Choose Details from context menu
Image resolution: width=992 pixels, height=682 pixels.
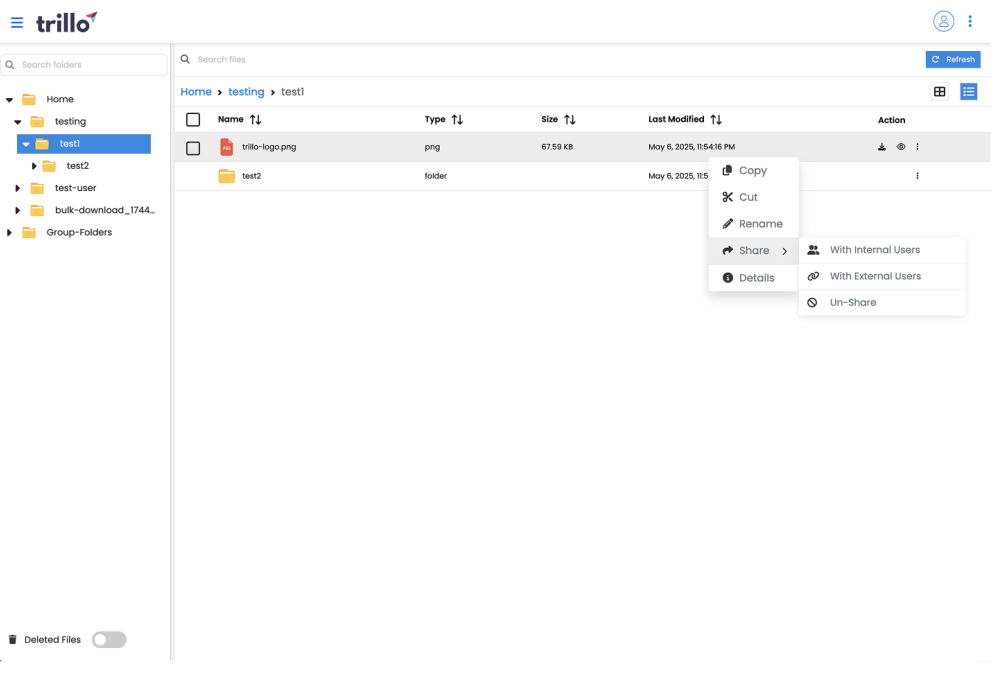(753, 278)
